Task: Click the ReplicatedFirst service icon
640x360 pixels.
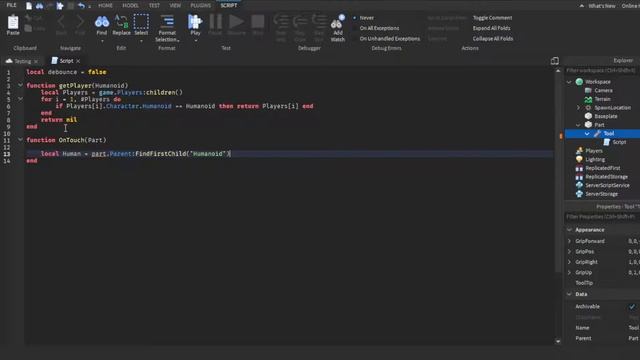Action: click(579, 168)
